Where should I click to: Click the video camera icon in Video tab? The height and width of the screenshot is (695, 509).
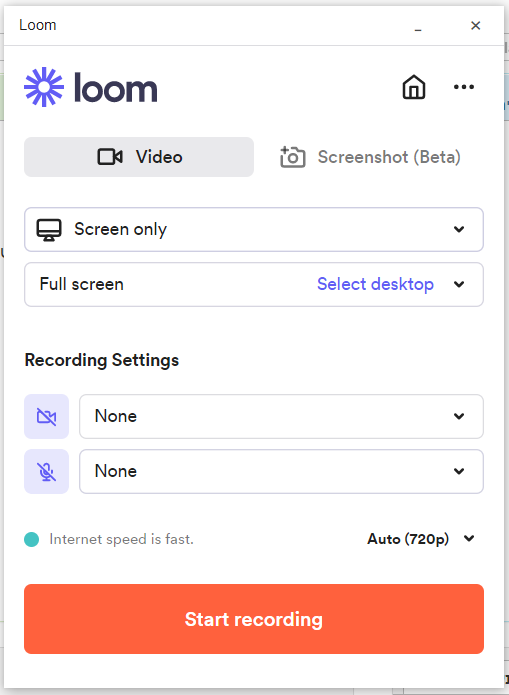pos(110,157)
